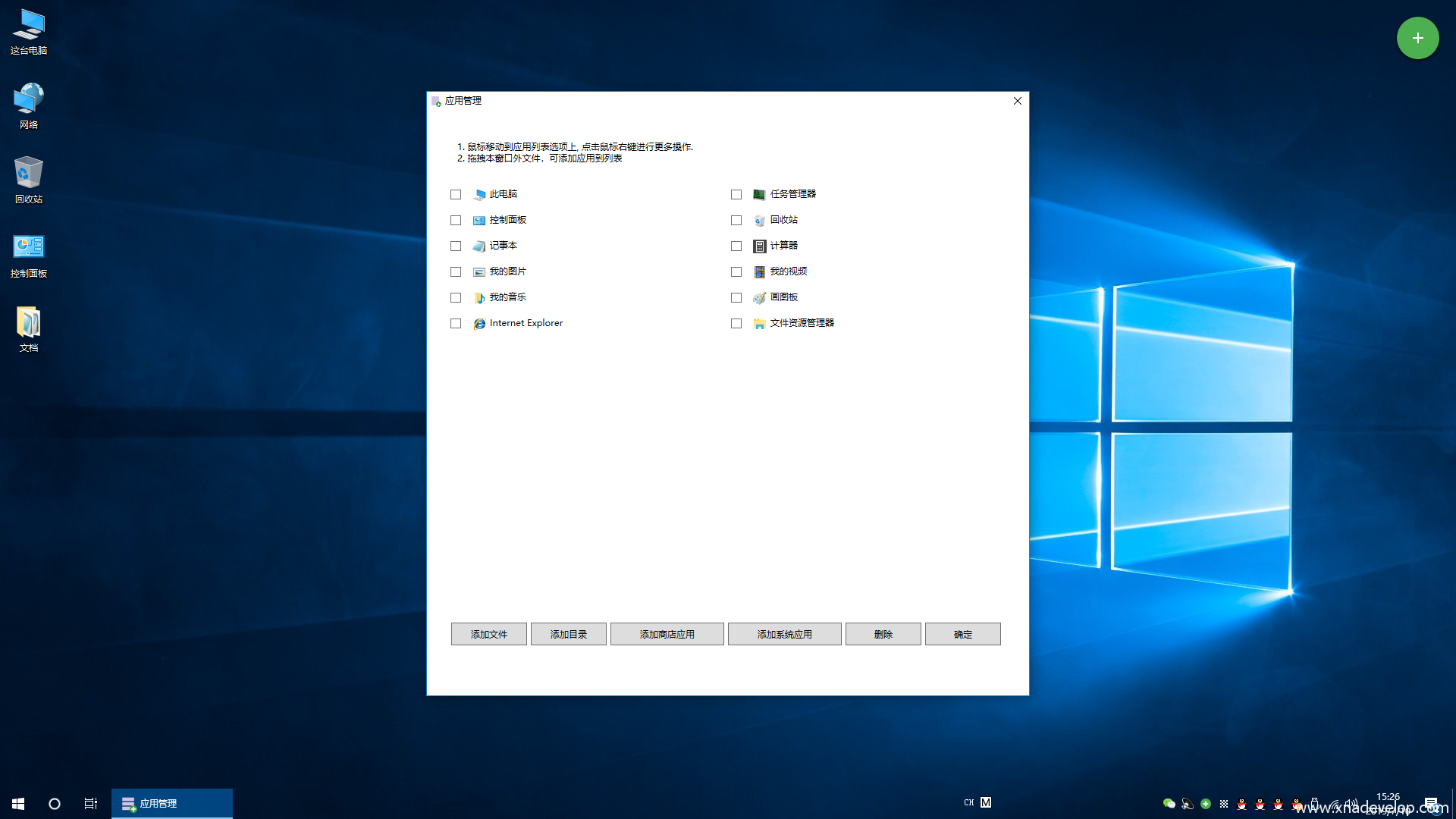Click the 应用管理 taskbar item
This screenshot has width=1456, height=819.
(x=171, y=804)
